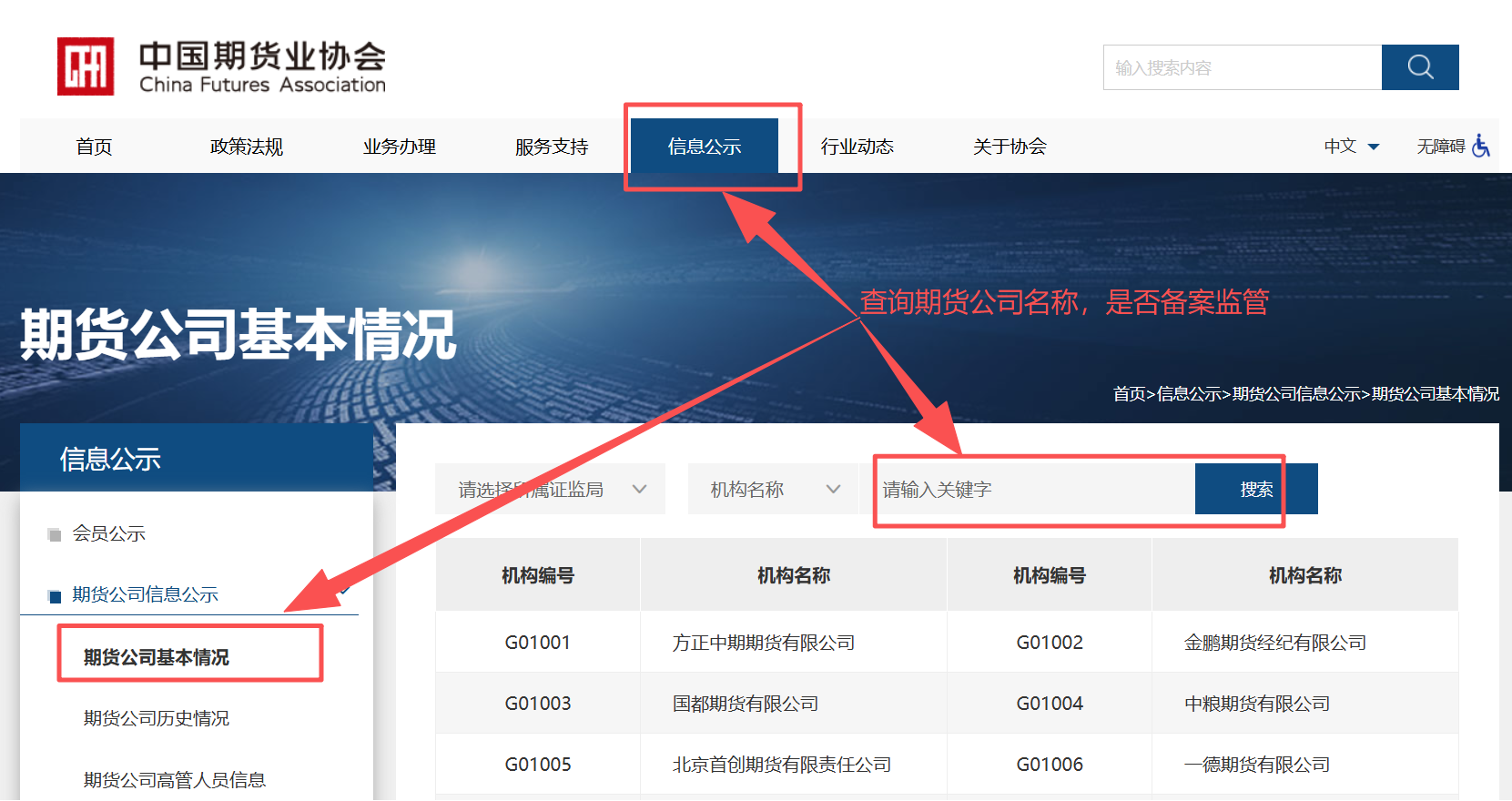1512x801 pixels.
Task: Click the 首页 breadcrumb link
Action: (x=1129, y=394)
